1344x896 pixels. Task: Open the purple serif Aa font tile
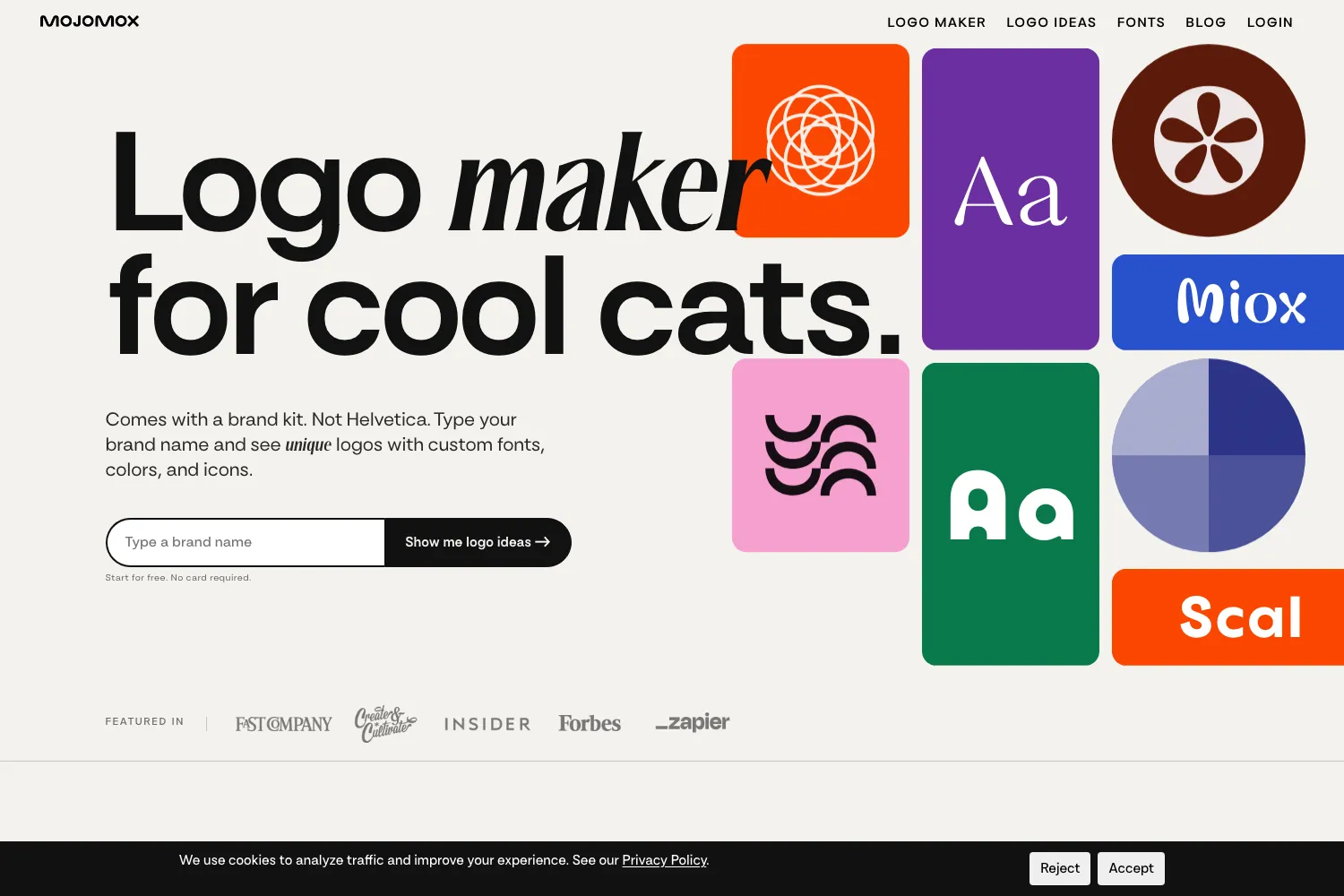1011,199
